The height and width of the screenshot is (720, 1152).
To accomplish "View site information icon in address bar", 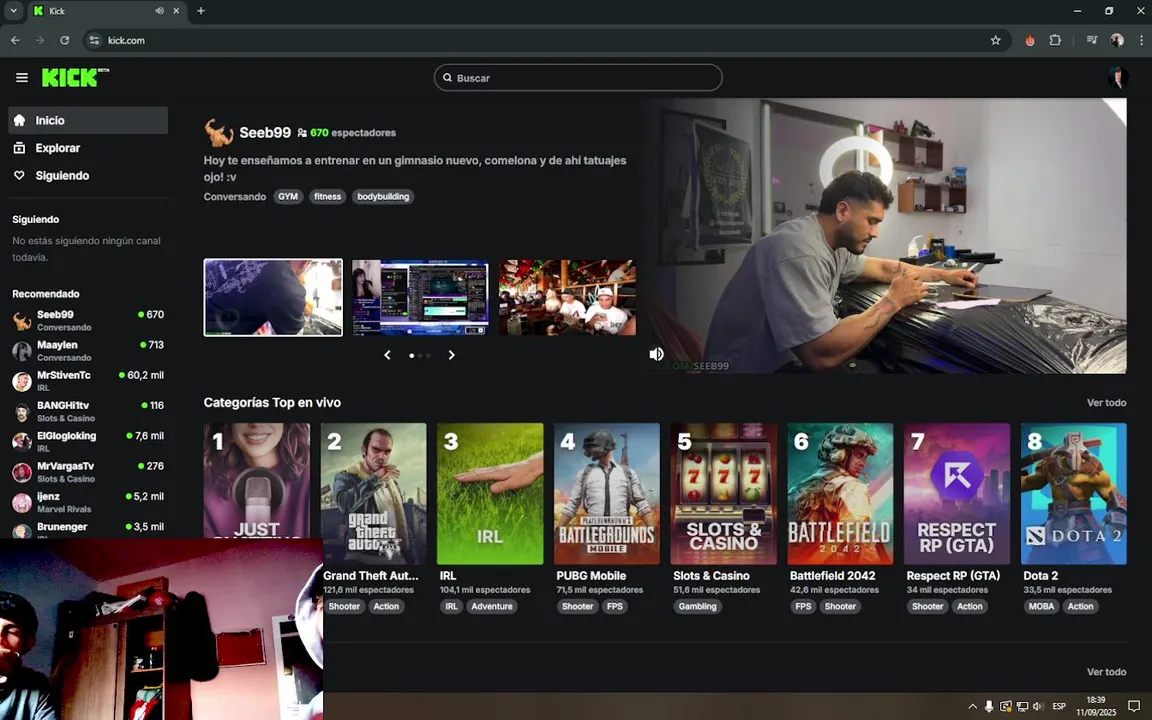I will click(x=94, y=40).
